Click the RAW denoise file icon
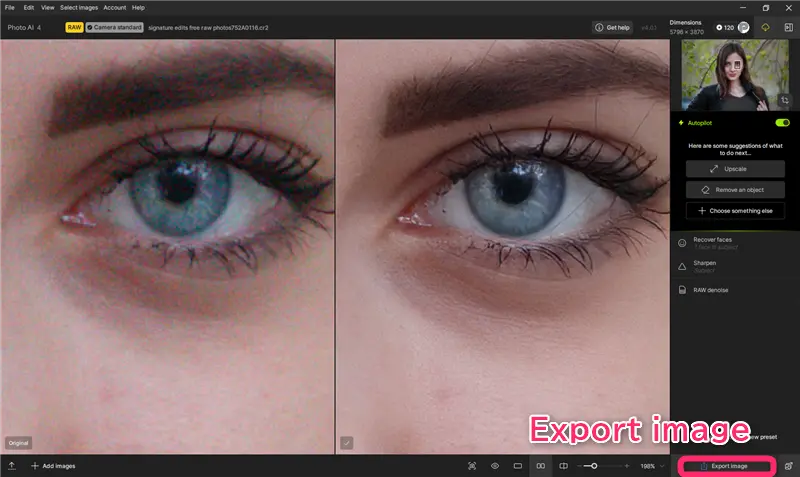 (x=682, y=290)
